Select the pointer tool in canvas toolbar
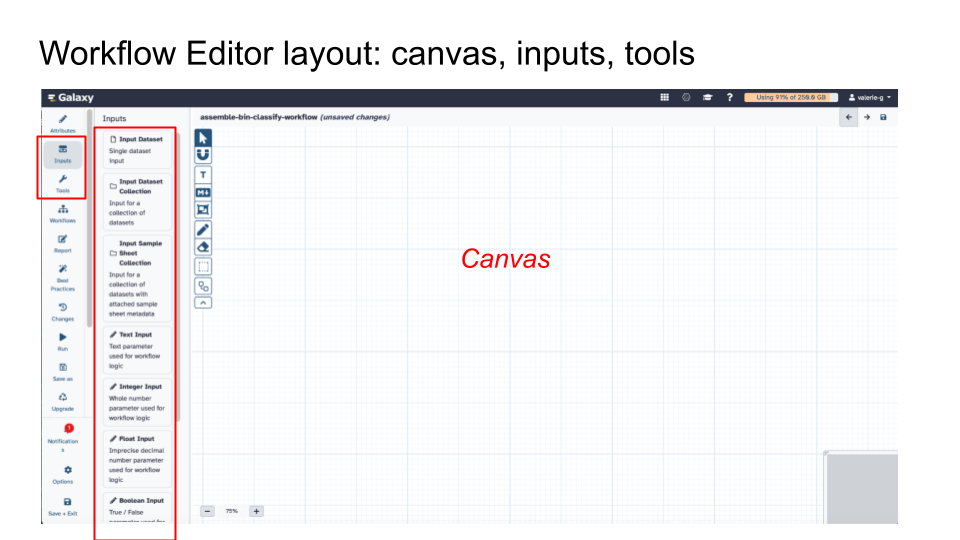Viewport: 960px width, 540px height. point(203,138)
